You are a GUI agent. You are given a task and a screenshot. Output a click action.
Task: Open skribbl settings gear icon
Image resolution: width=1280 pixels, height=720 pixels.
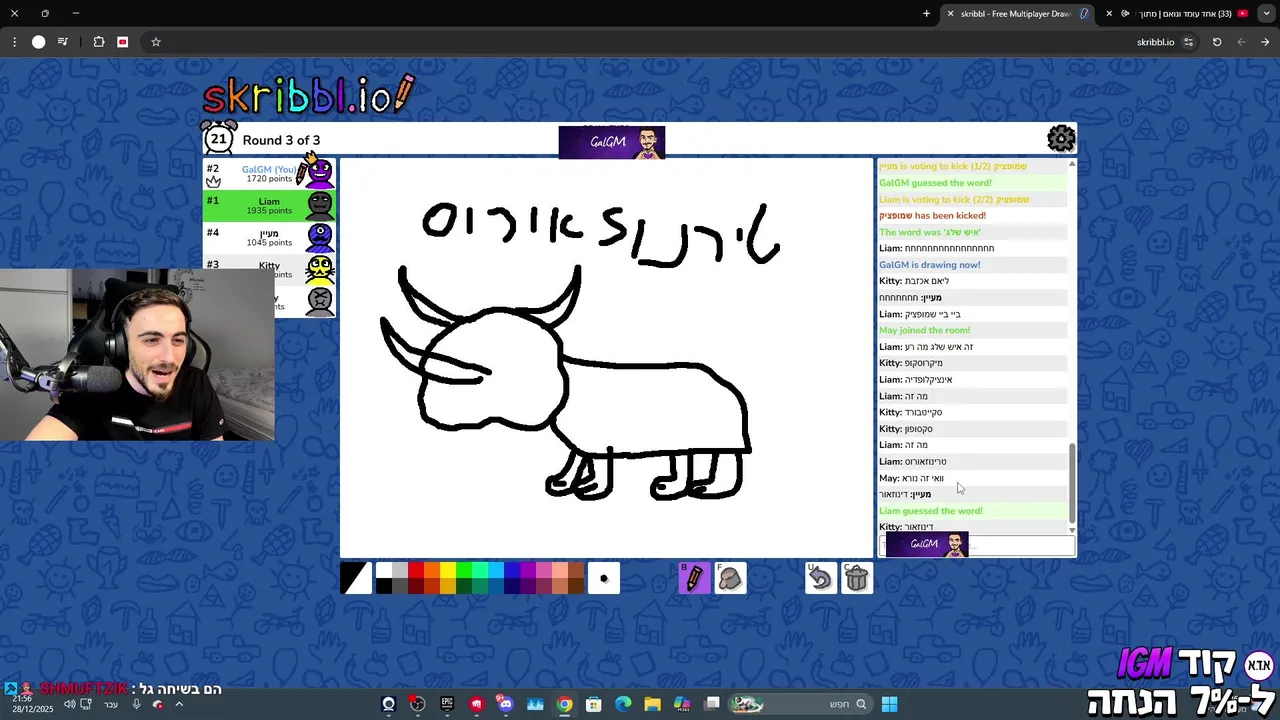tap(1061, 138)
